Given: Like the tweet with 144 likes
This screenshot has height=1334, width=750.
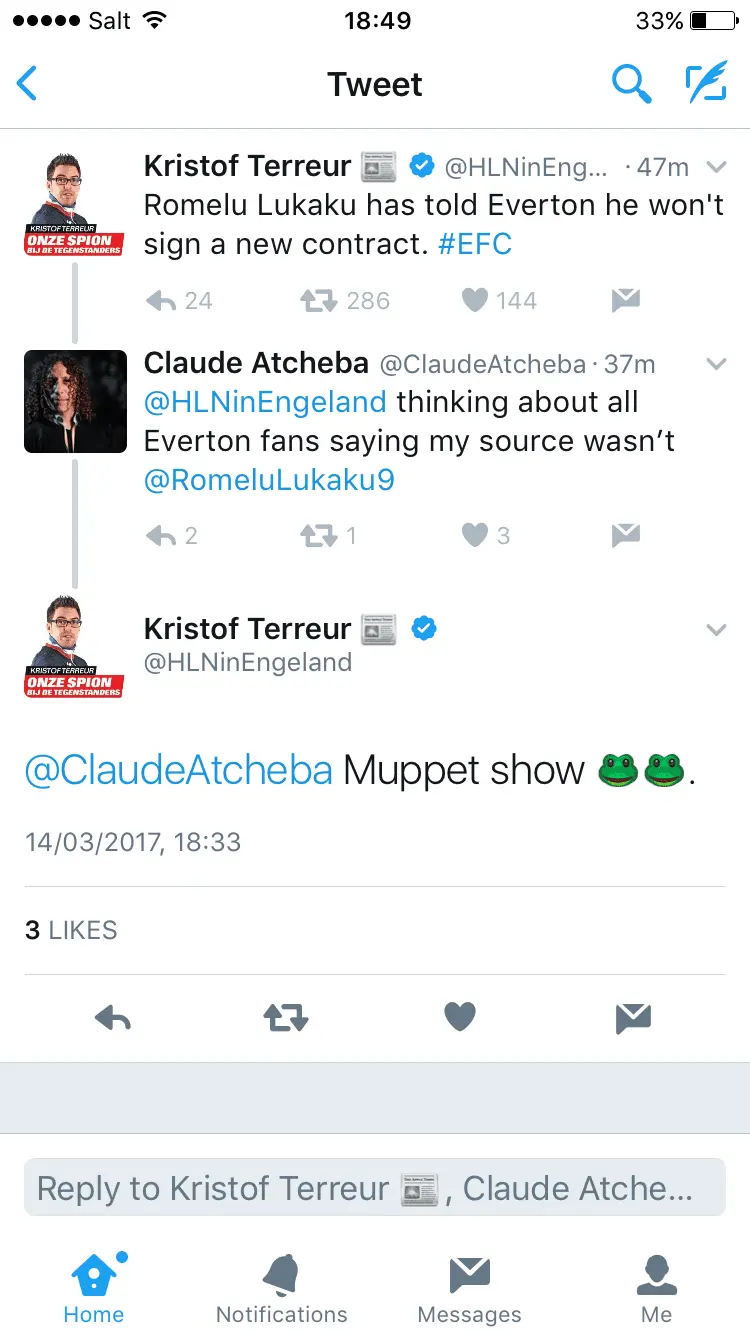Looking at the screenshot, I should coord(477,301).
